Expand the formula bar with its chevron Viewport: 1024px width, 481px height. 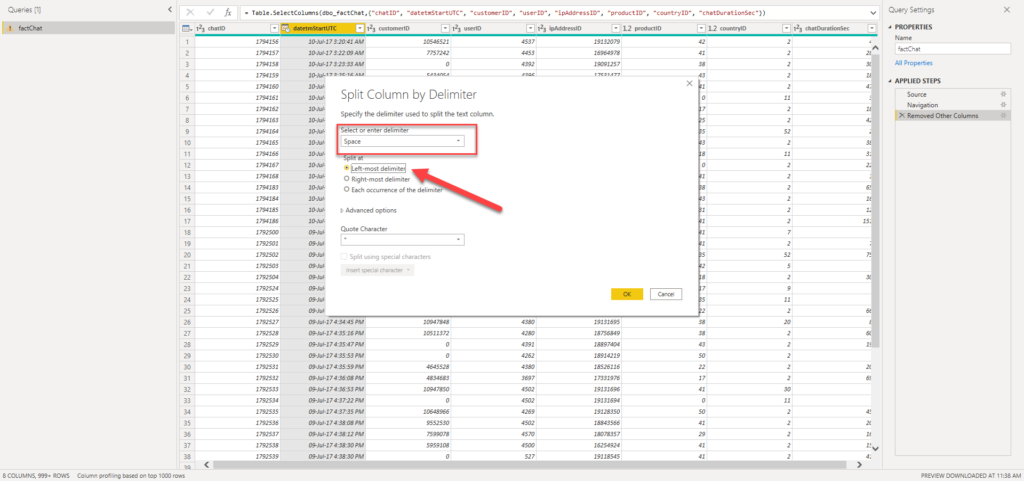pyautogui.click(x=874, y=12)
